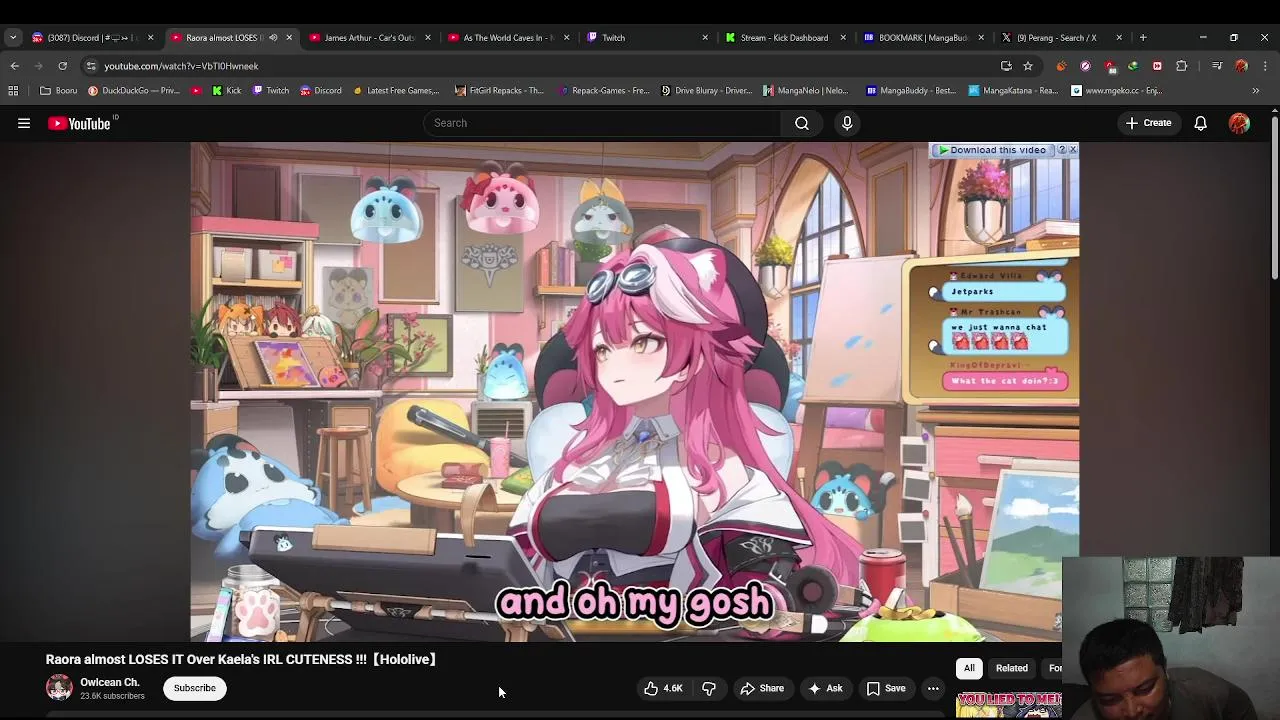Image resolution: width=1280 pixels, height=720 pixels.
Task: Open YouTube notifications bell
Action: point(1200,123)
